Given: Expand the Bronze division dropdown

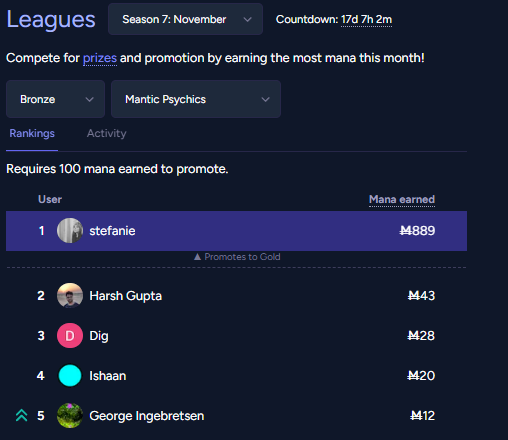Looking at the screenshot, I should click(55, 99).
